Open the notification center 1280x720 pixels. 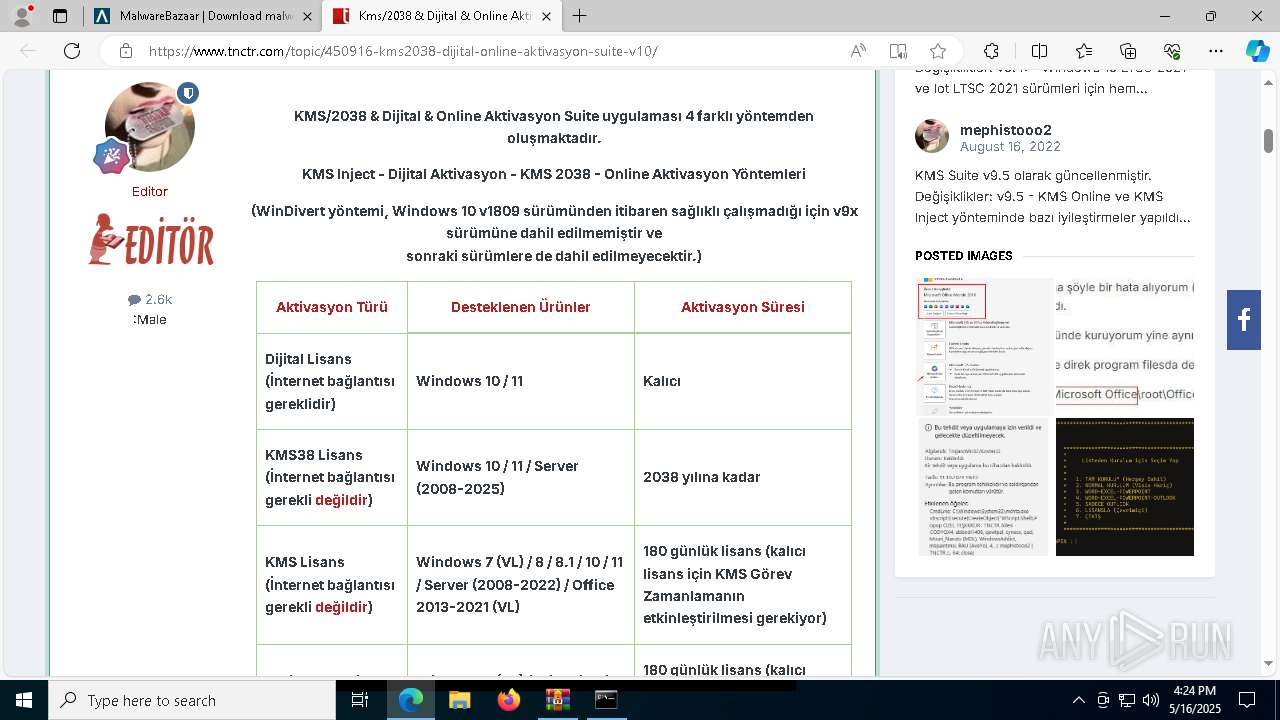point(1247,700)
